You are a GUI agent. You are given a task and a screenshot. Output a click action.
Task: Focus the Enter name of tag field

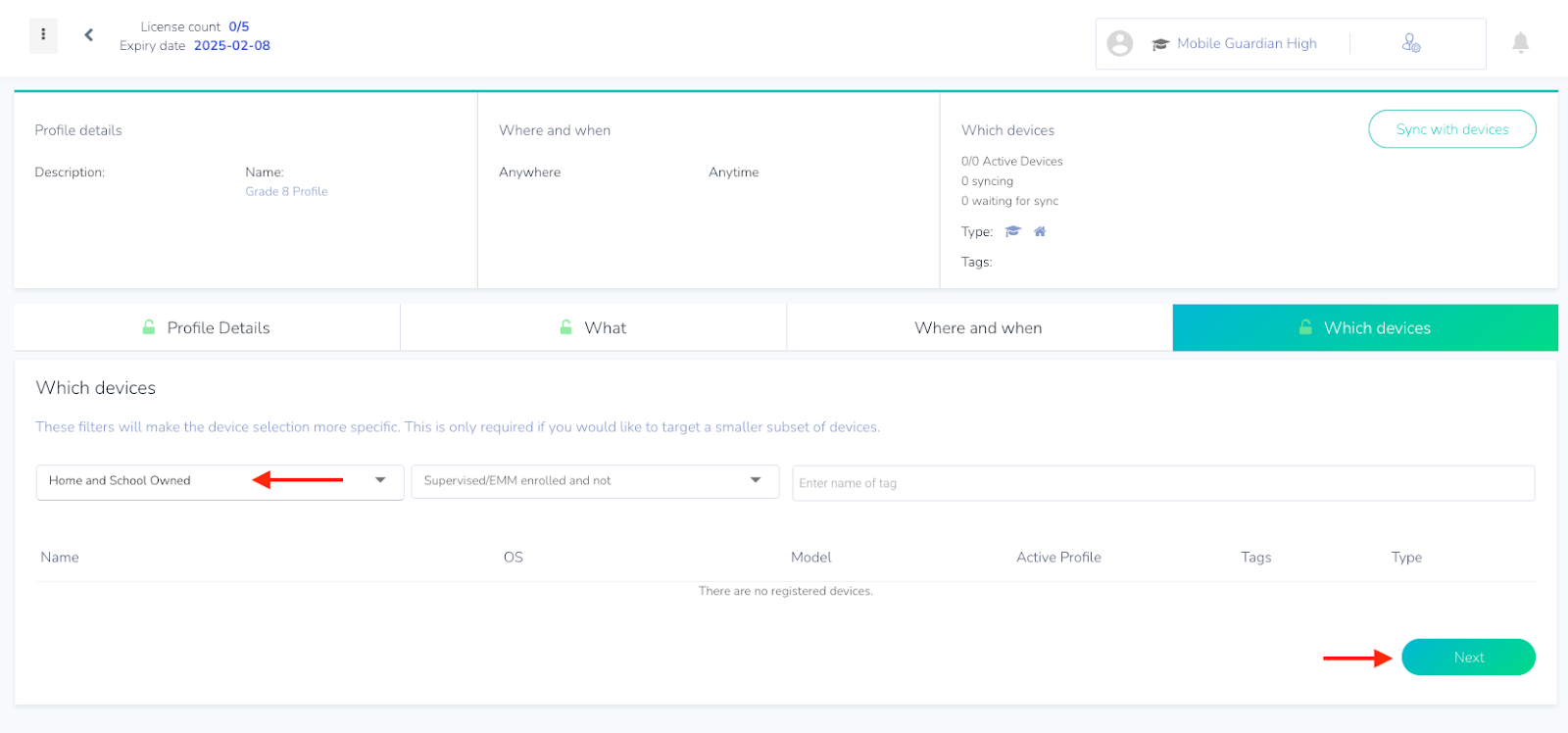pyautogui.click(x=1163, y=483)
